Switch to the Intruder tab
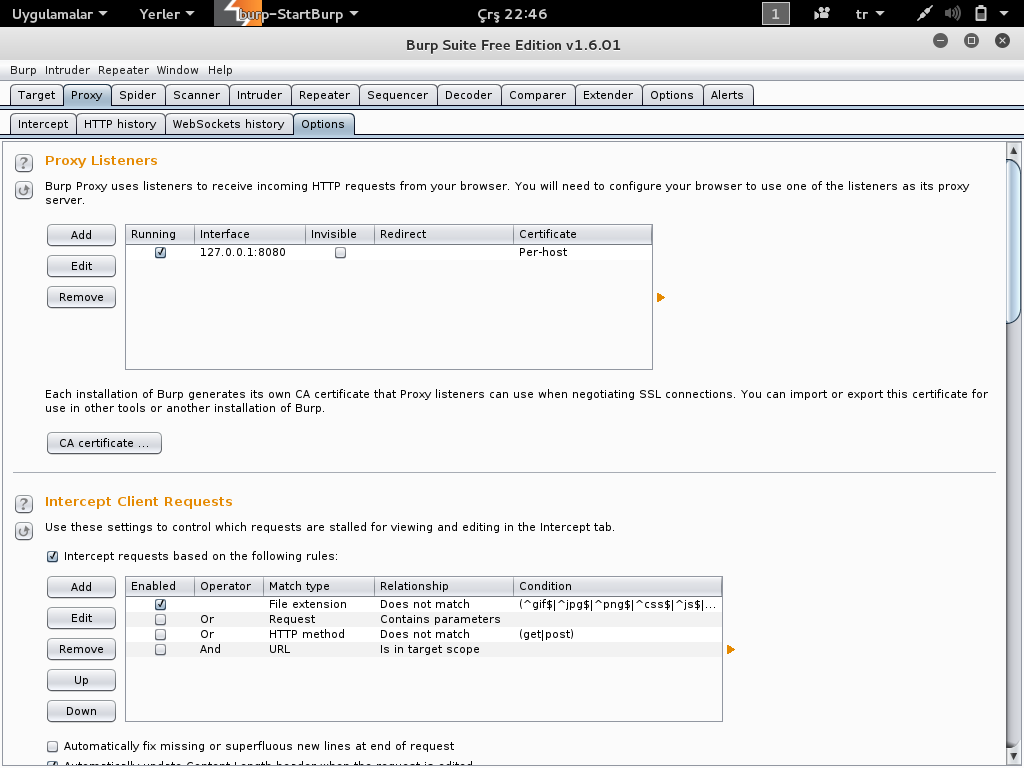 (x=259, y=95)
